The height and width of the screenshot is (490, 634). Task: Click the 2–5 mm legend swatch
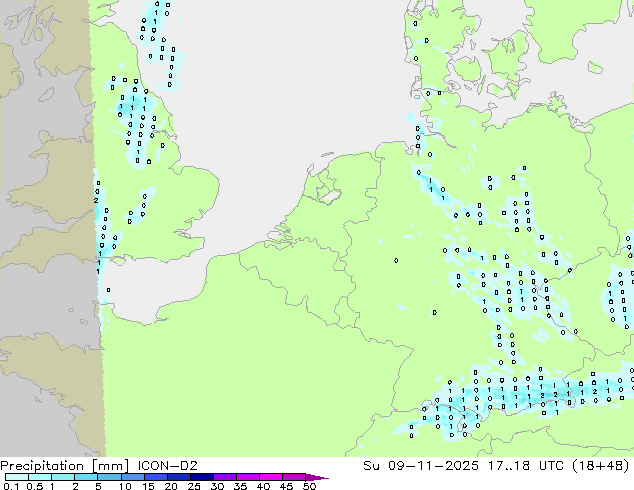coord(86,477)
